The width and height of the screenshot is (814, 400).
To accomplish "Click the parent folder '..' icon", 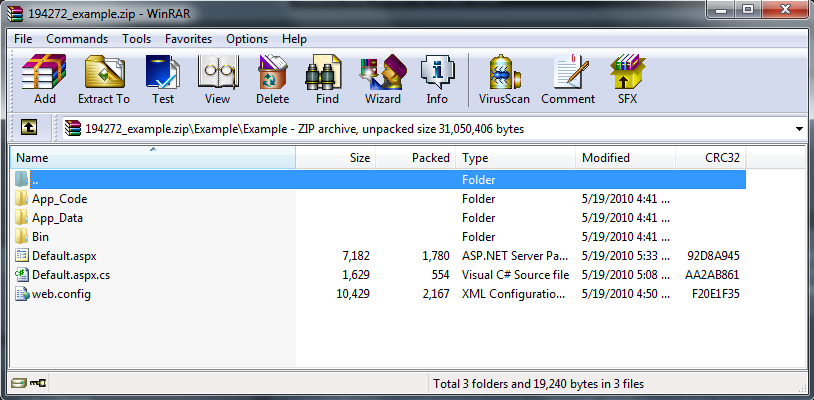I will tap(21, 180).
